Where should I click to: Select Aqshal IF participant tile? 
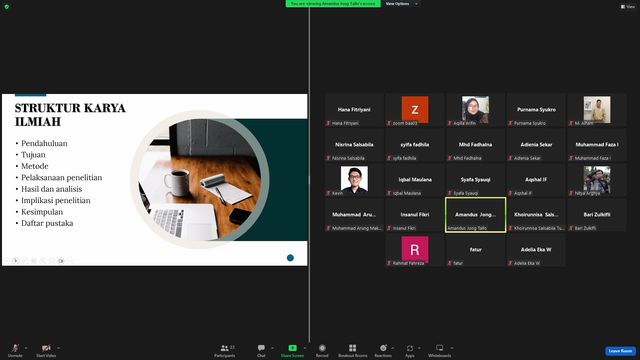coord(536,180)
